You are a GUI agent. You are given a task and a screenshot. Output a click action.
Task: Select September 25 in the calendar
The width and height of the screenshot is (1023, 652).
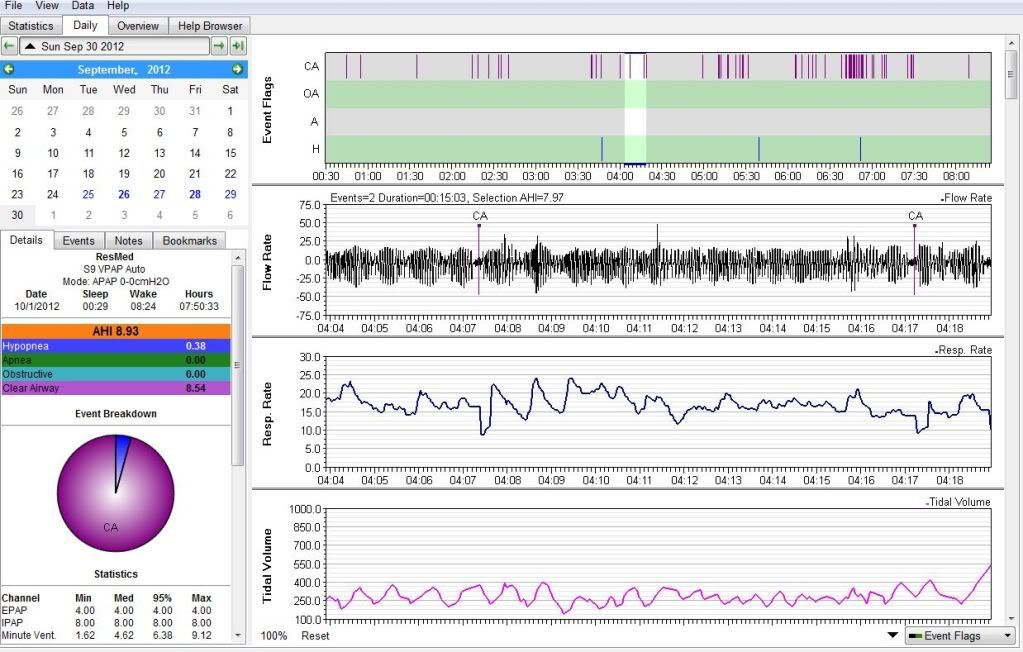[88, 194]
